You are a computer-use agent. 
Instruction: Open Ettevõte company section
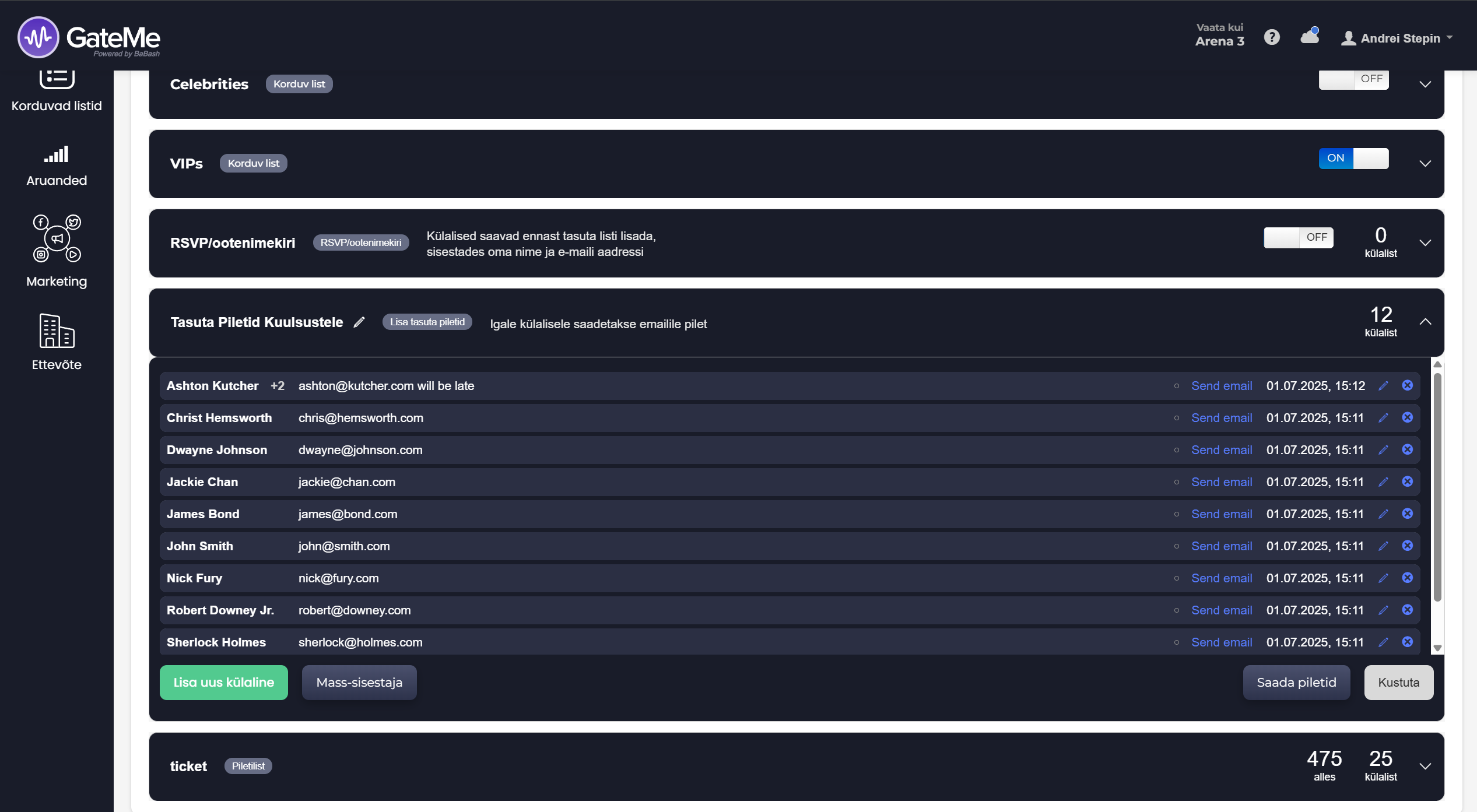click(x=57, y=342)
